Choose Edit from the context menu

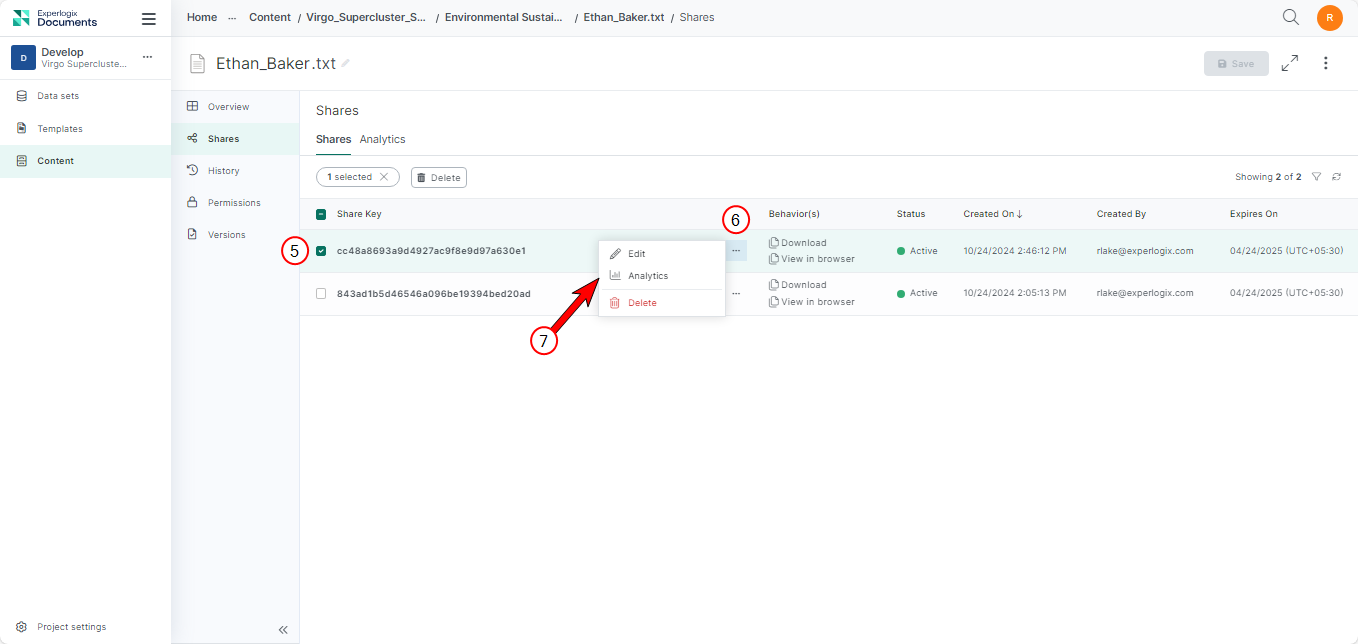click(x=636, y=254)
